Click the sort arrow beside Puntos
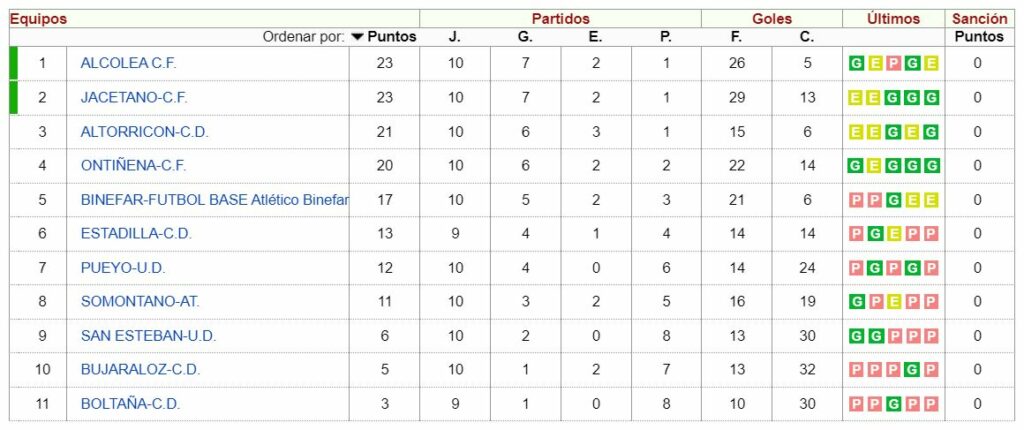 [357, 37]
